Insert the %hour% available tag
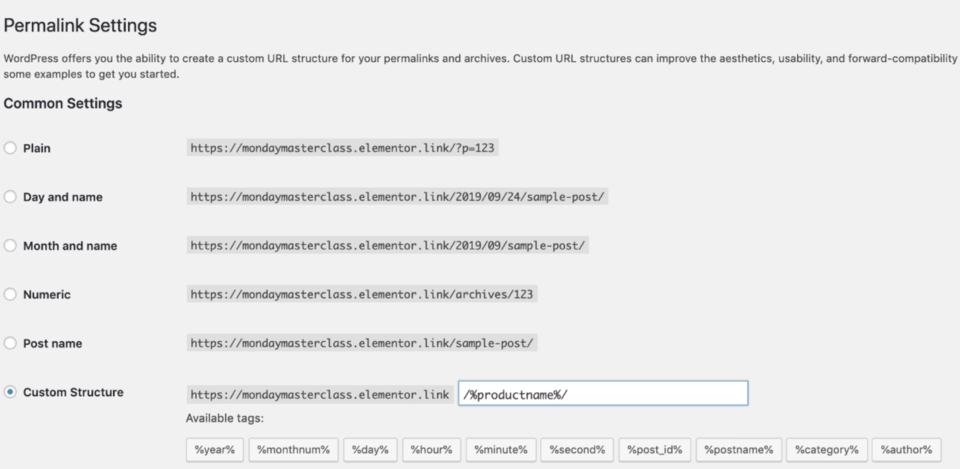Viewport: 960px width, 469px height. coord(433,450)
